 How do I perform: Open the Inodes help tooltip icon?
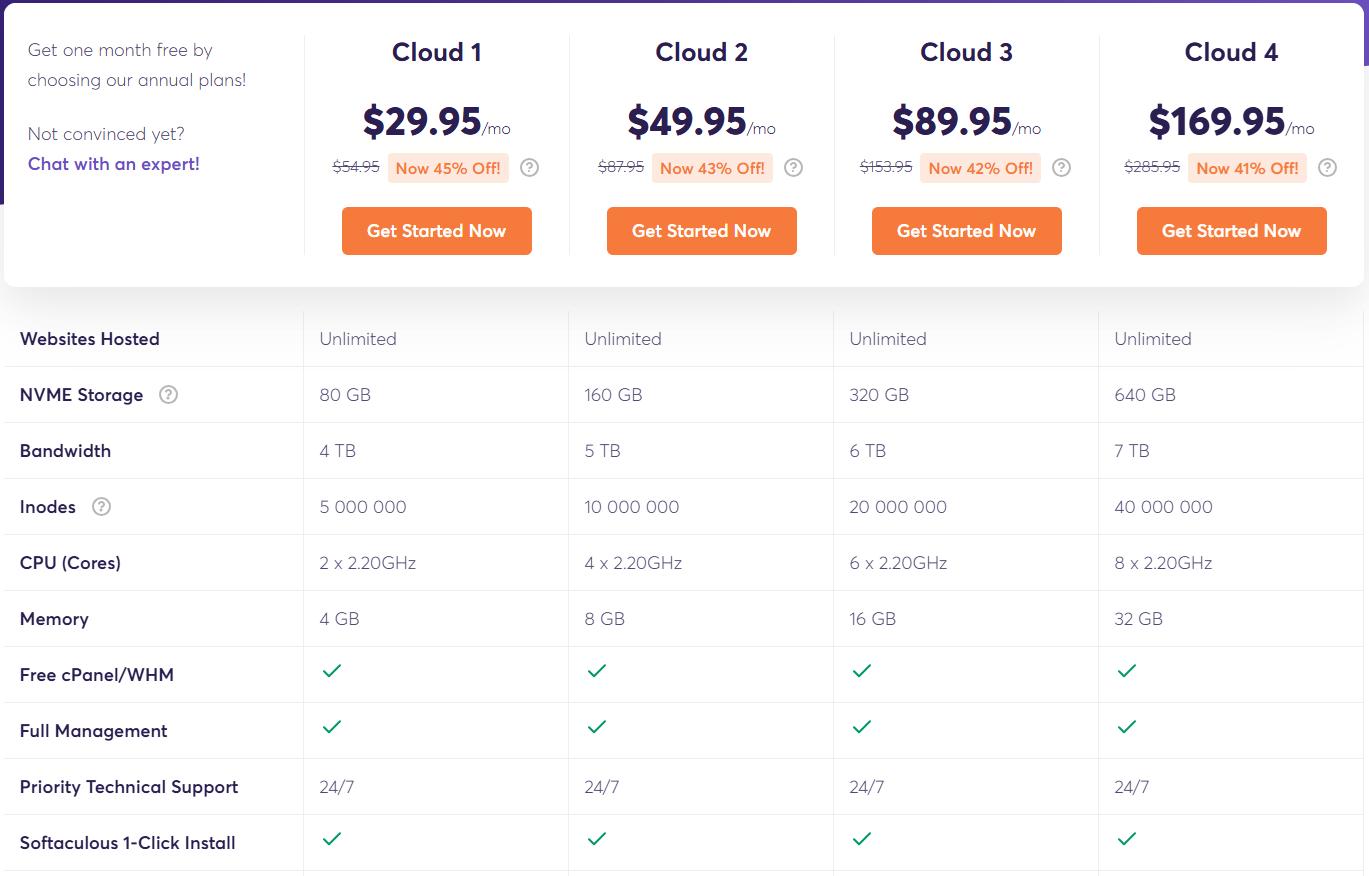(100, 507)
